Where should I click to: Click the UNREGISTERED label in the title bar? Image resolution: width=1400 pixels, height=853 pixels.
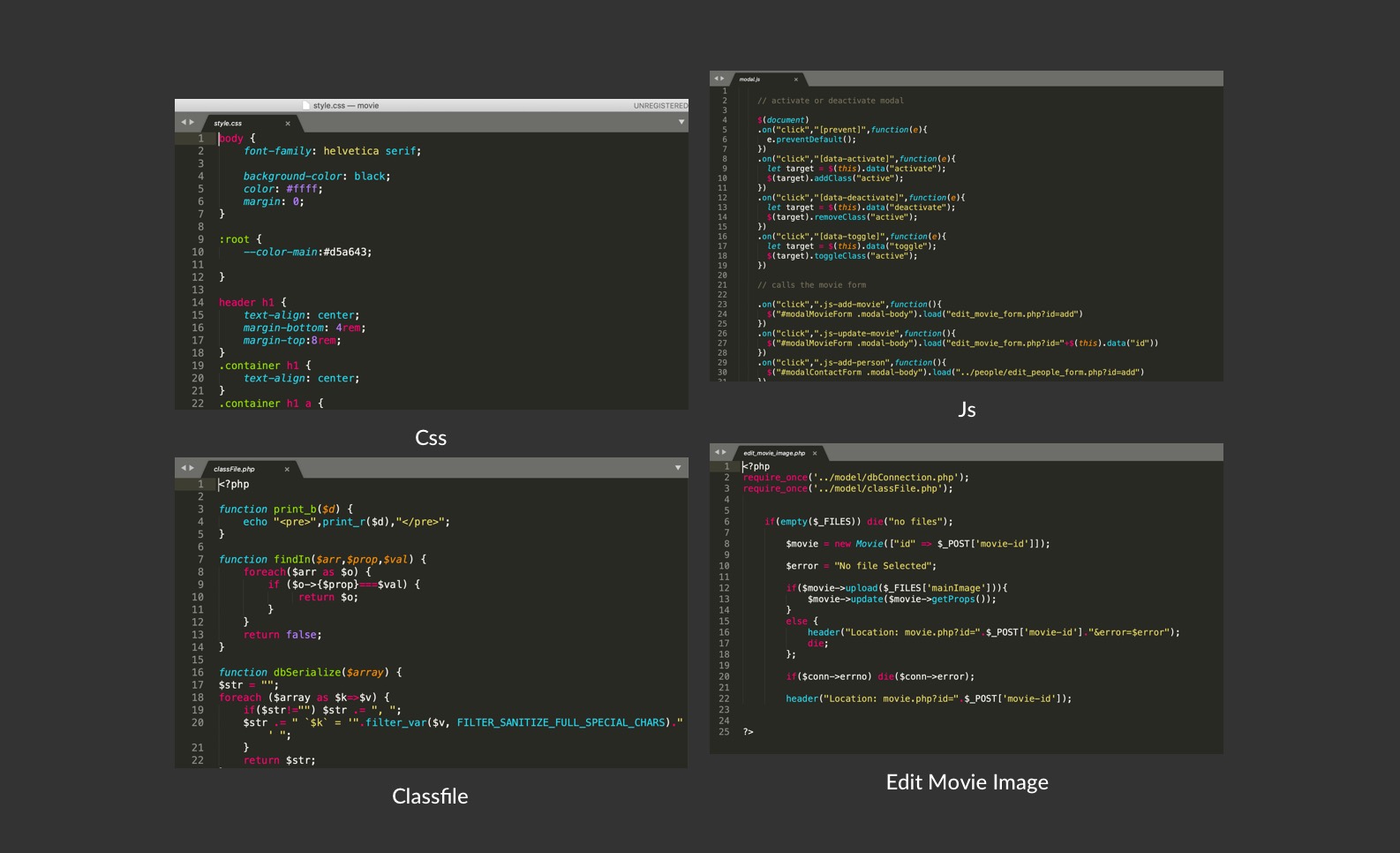pyautogui.click(x=659, y=106)
